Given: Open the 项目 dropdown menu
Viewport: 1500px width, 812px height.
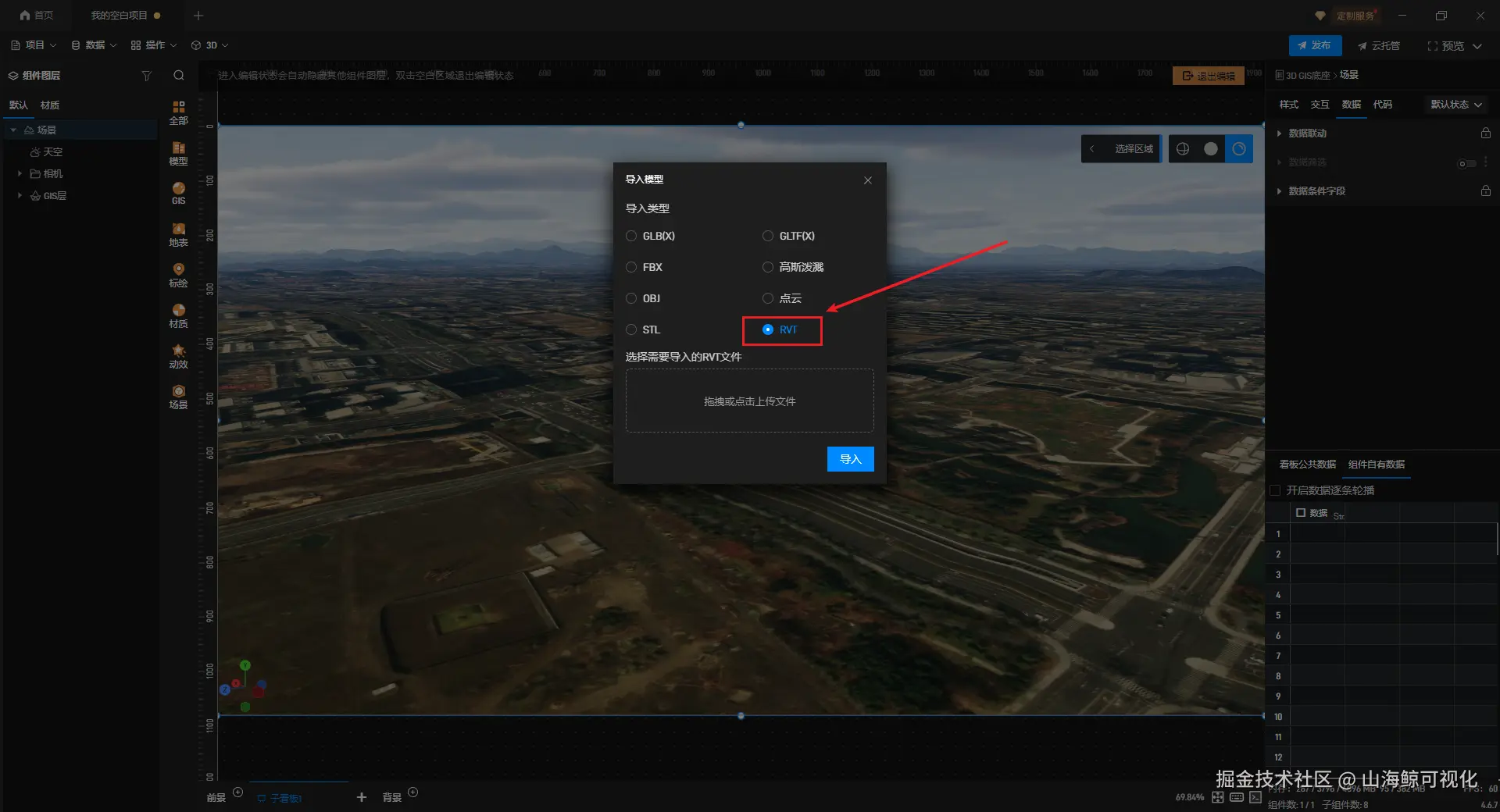Looking at the screenshot, I should point(33,45).
